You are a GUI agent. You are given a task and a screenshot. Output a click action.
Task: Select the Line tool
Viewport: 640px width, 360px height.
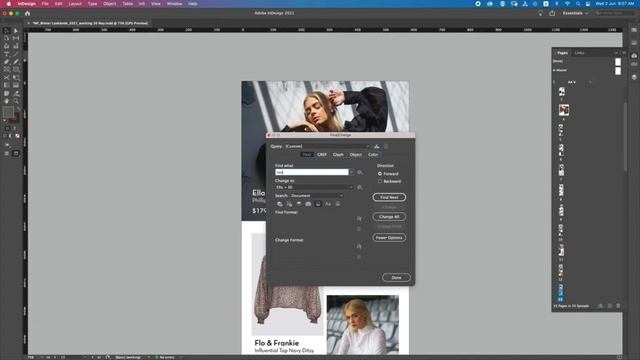tap(16, 54)
